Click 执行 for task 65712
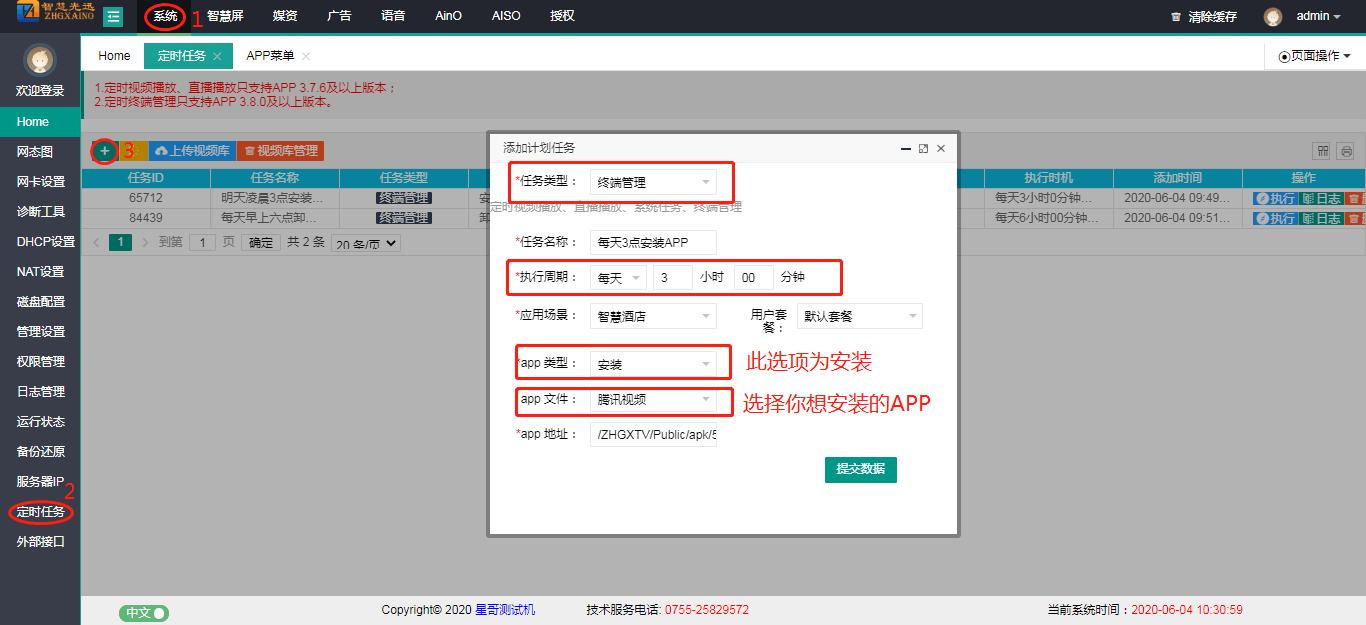The width and height of the screenshot is (1366, 625). point(1275,198)
